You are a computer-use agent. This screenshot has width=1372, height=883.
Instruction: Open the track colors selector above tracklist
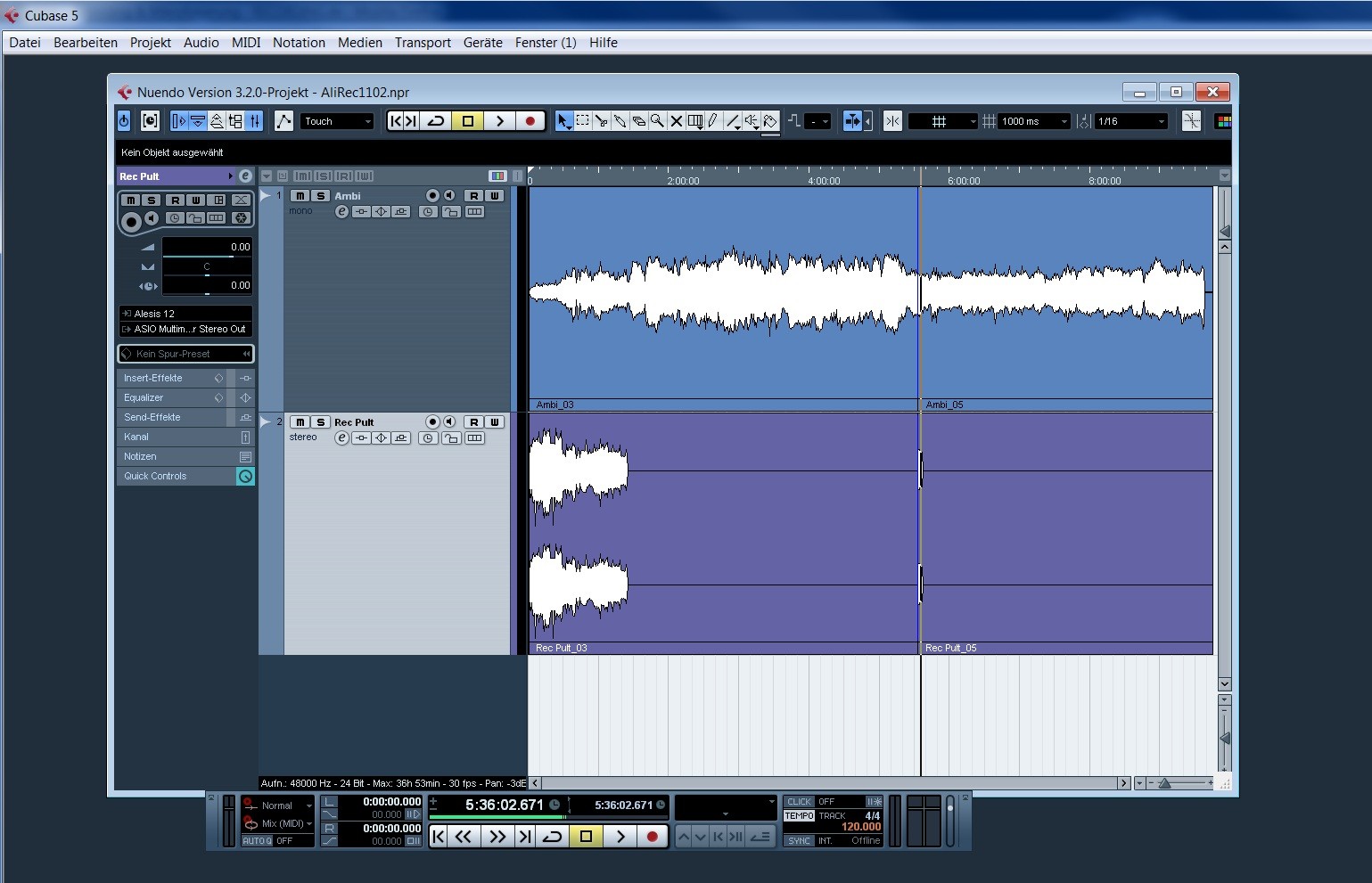497,176
